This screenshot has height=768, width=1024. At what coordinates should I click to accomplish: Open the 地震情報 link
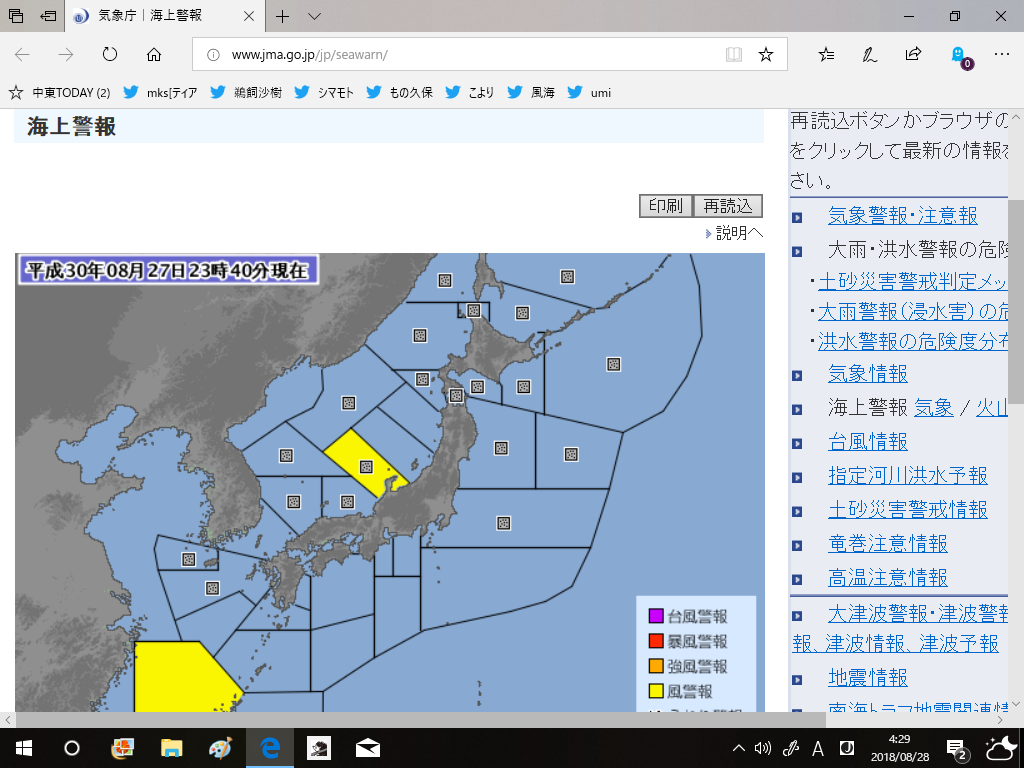(x=867, y=678)
